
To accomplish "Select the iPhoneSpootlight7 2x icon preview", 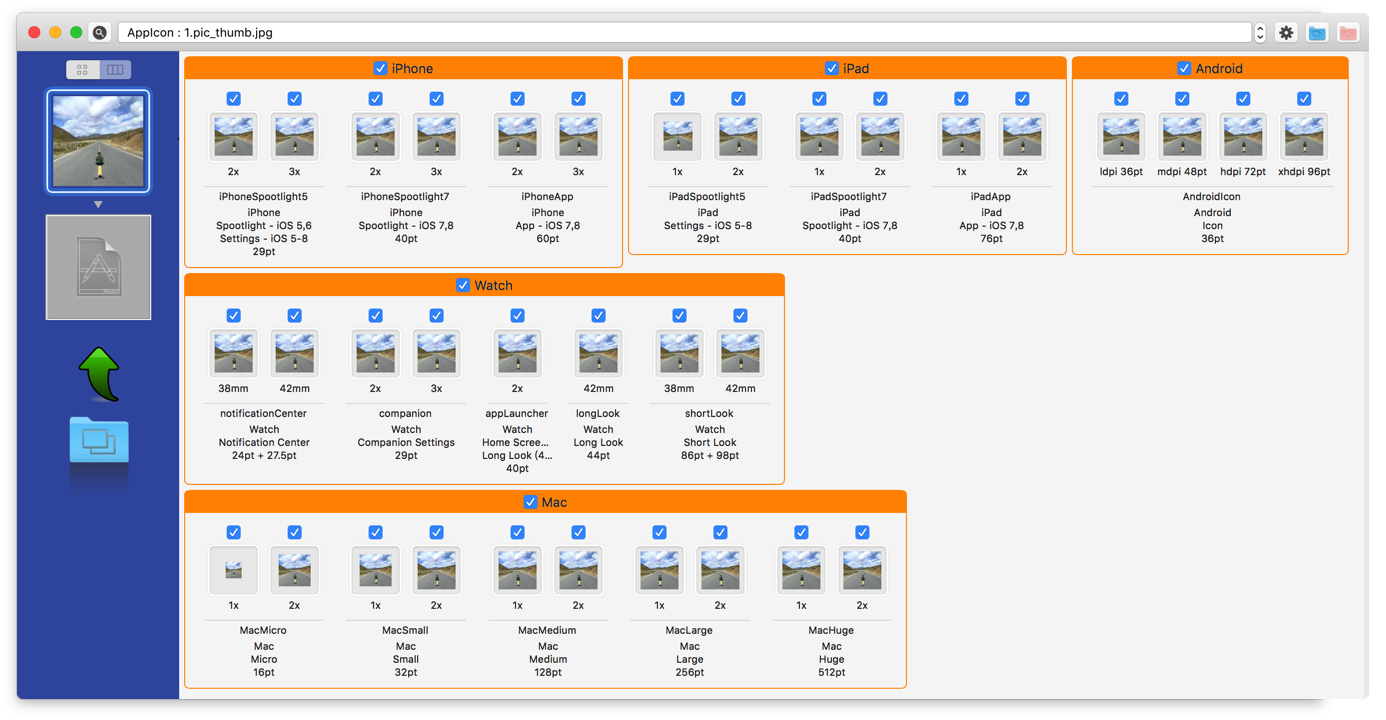I will coord(375,136).
